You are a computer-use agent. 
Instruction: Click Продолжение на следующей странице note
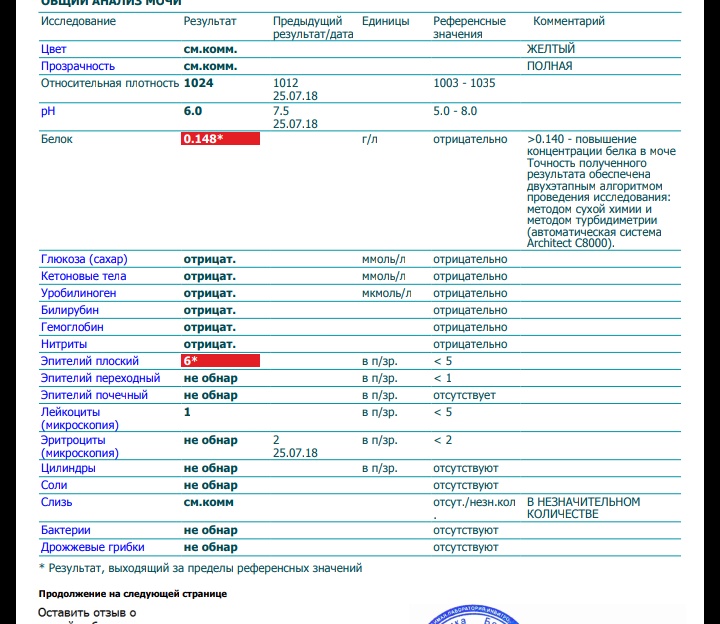click(x=133, y=593)
